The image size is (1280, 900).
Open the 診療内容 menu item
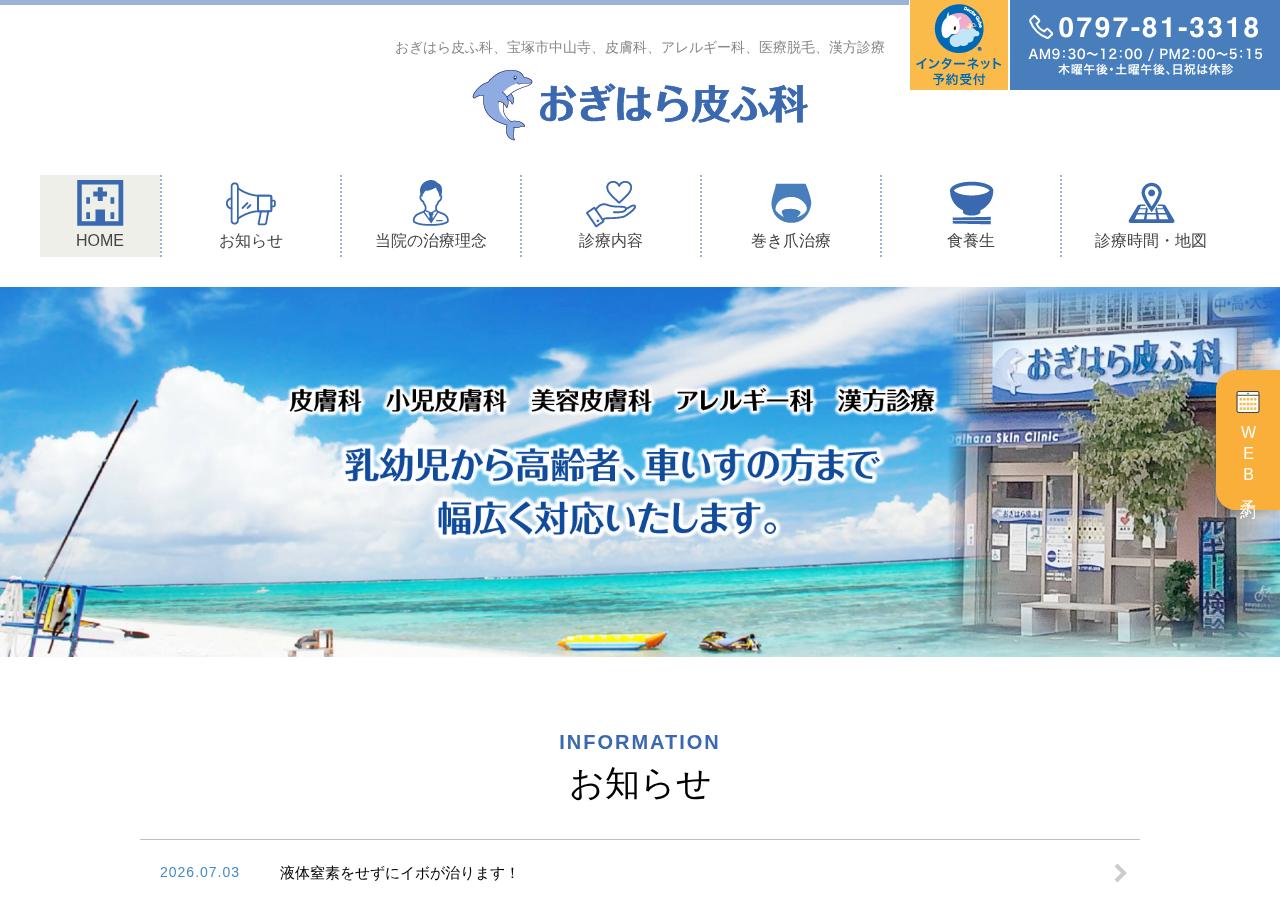611,216
